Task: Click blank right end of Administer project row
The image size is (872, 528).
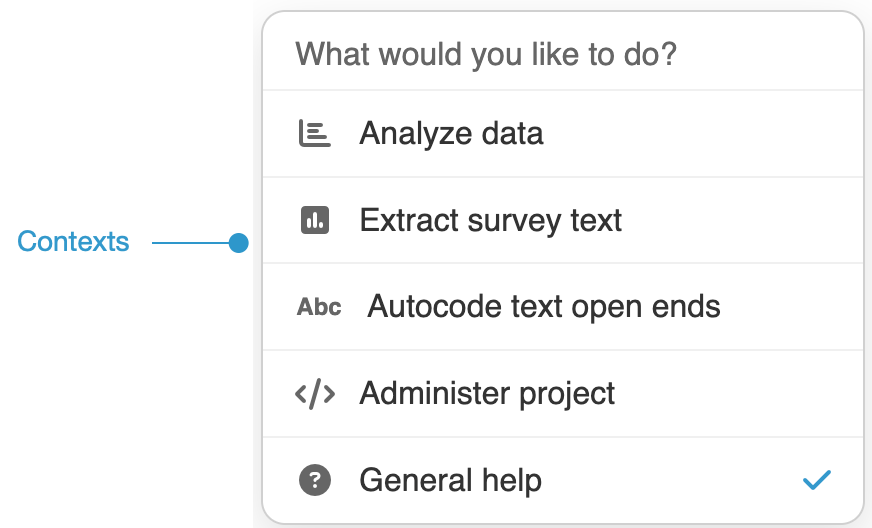Action: tap(760, 394)
